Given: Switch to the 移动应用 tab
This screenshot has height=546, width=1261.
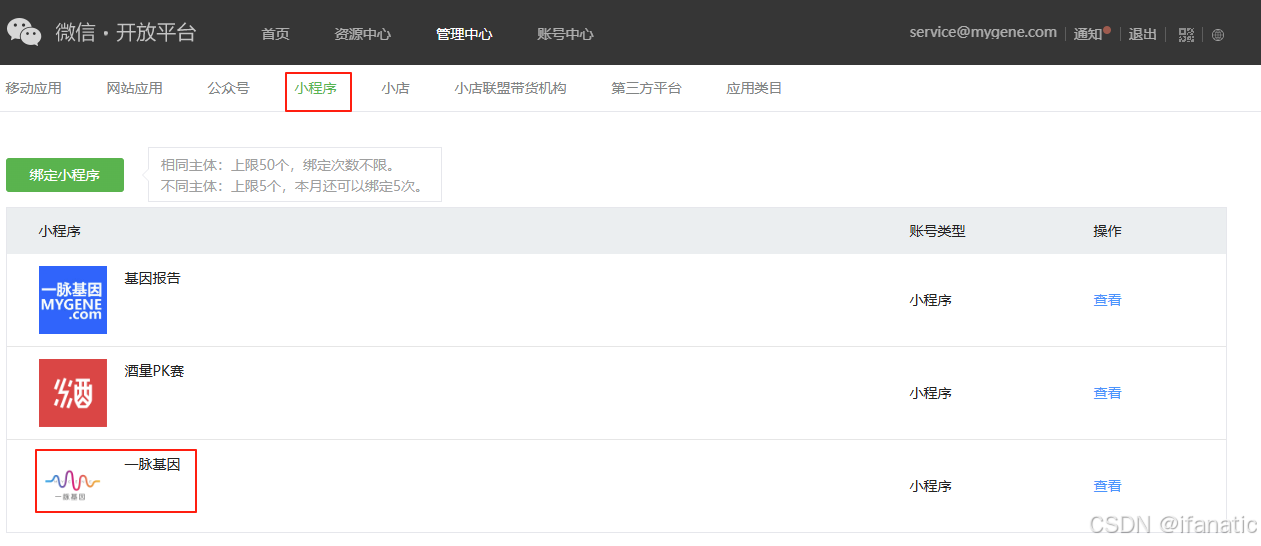Looking at the screenshot, I should [33, 88].
